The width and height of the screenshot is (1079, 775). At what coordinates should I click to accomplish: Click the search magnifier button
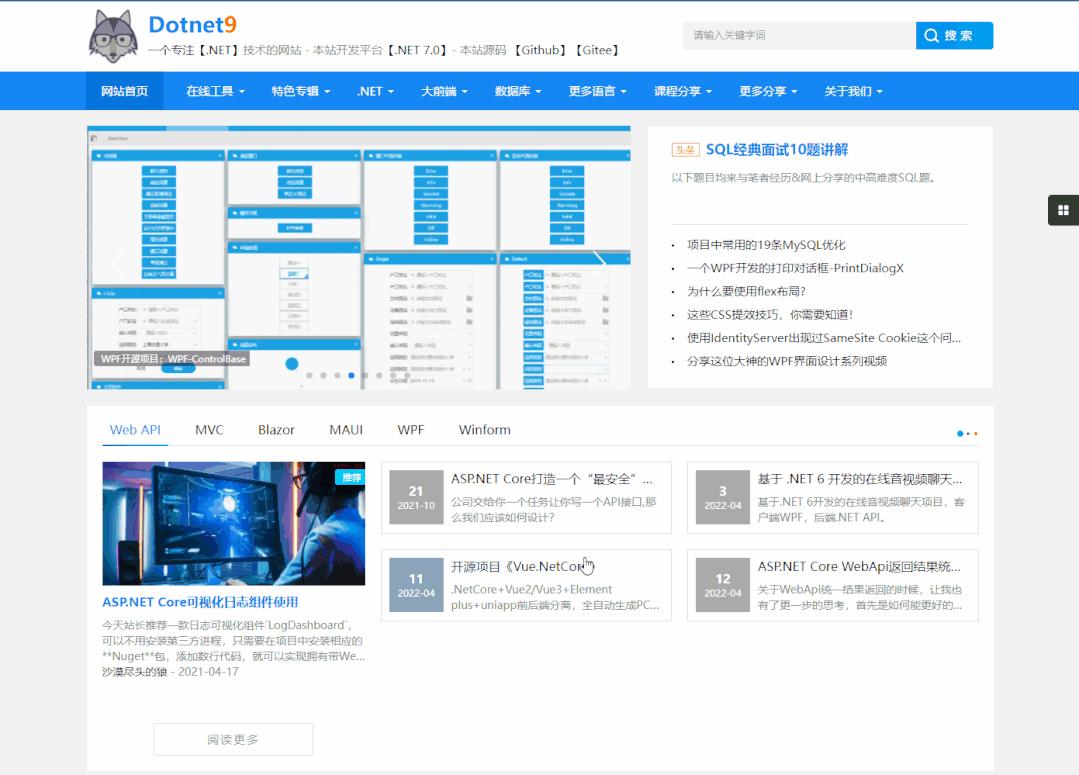click(954, 36)
